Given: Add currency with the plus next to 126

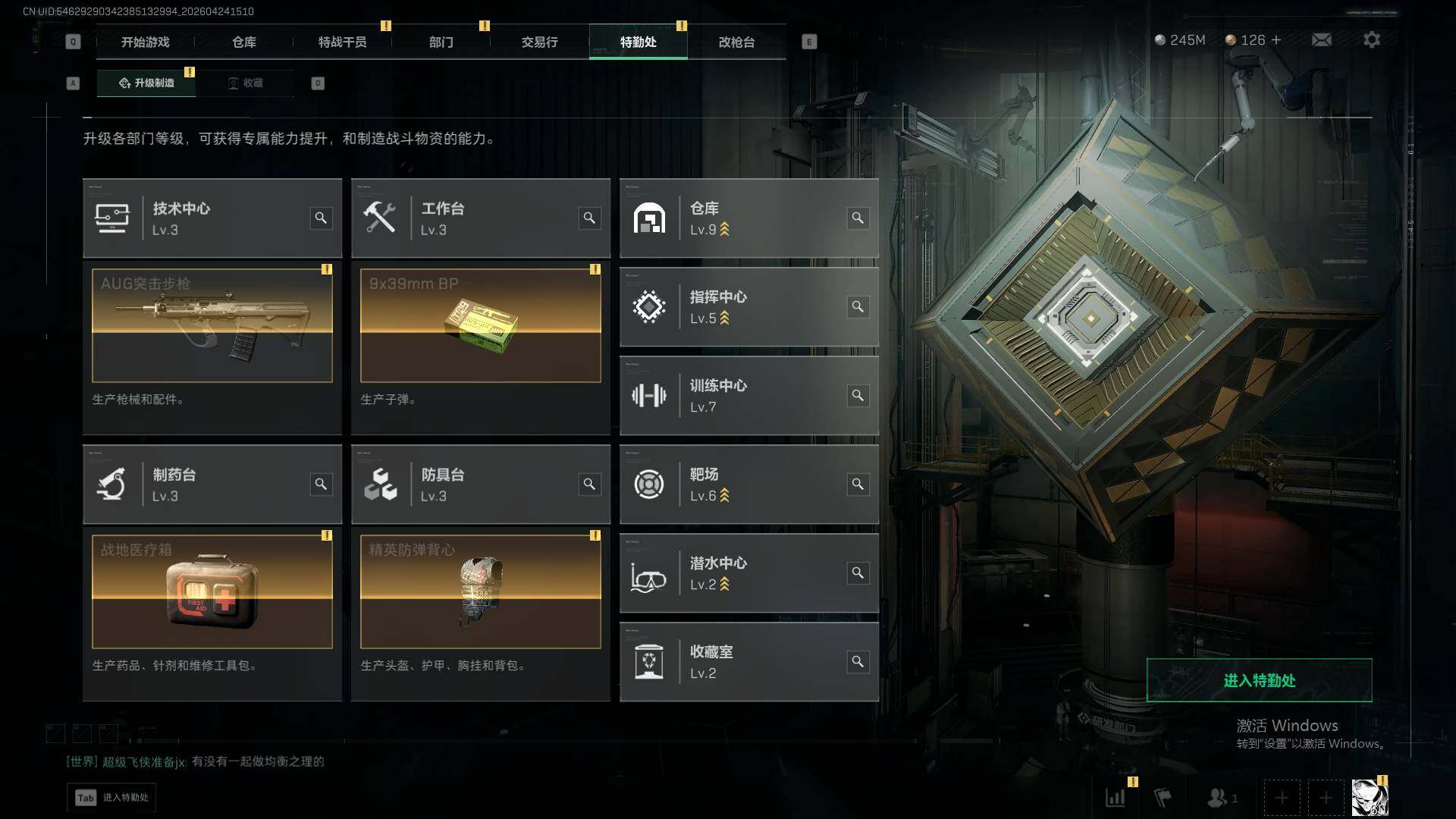Looking at the screenshot, I should pos(1276,39).
